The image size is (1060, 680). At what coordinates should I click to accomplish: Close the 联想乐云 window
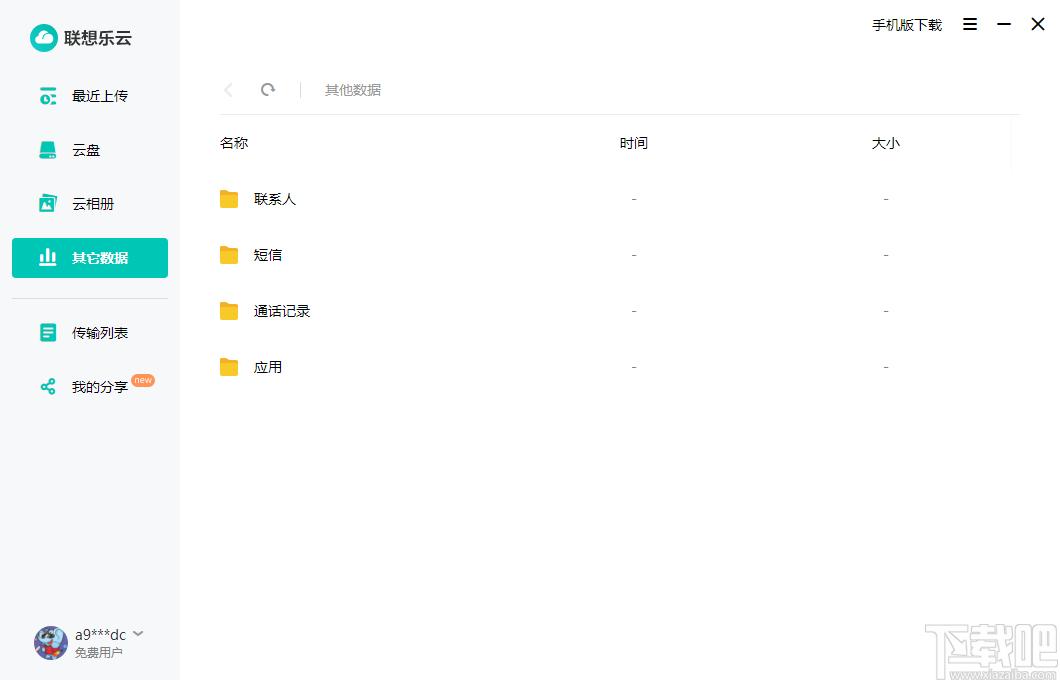tap(1038, 24)
